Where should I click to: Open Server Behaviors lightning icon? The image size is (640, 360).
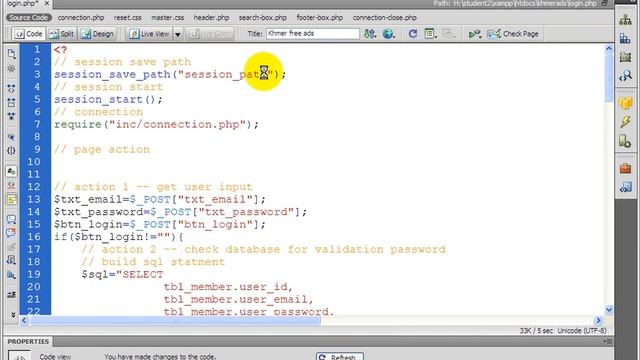click(x=625, y=122)
